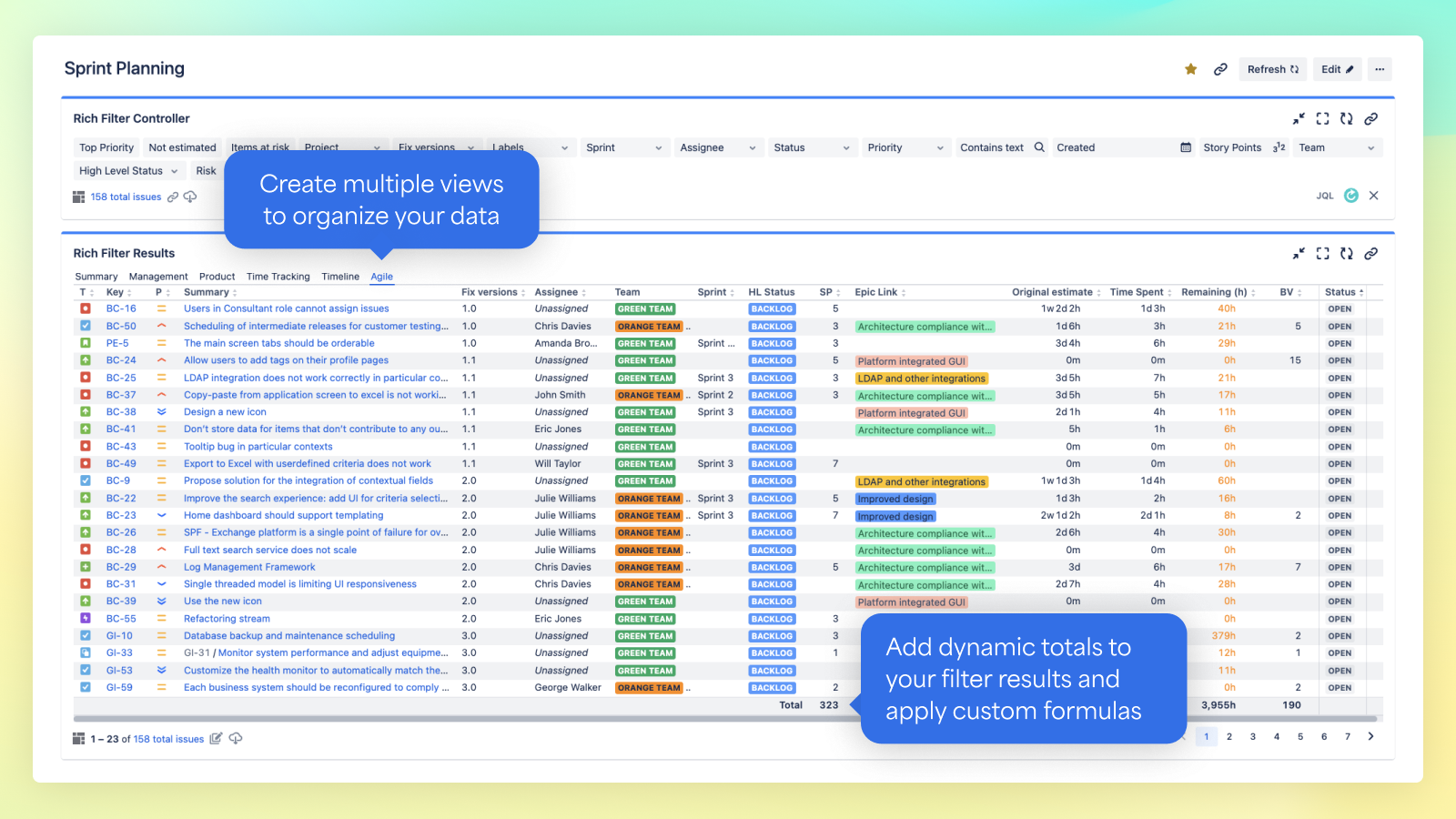Open the Priority filter dropdown
The height and width of the screenshot is (819, 1456).
[x=905, y=147]
